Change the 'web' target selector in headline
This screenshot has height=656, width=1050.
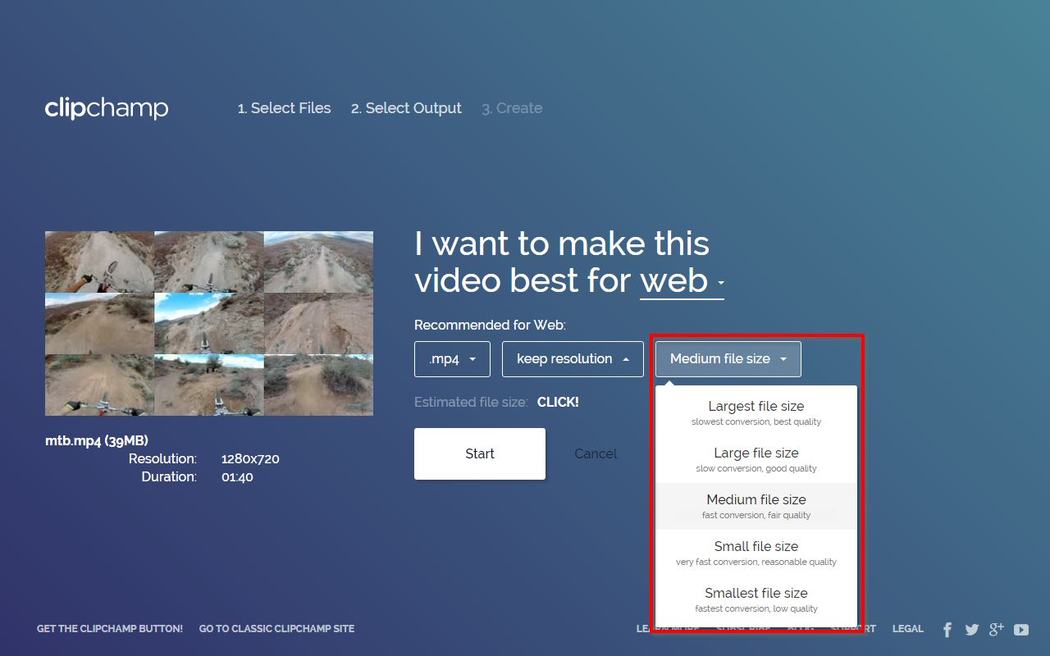point(681,281)
